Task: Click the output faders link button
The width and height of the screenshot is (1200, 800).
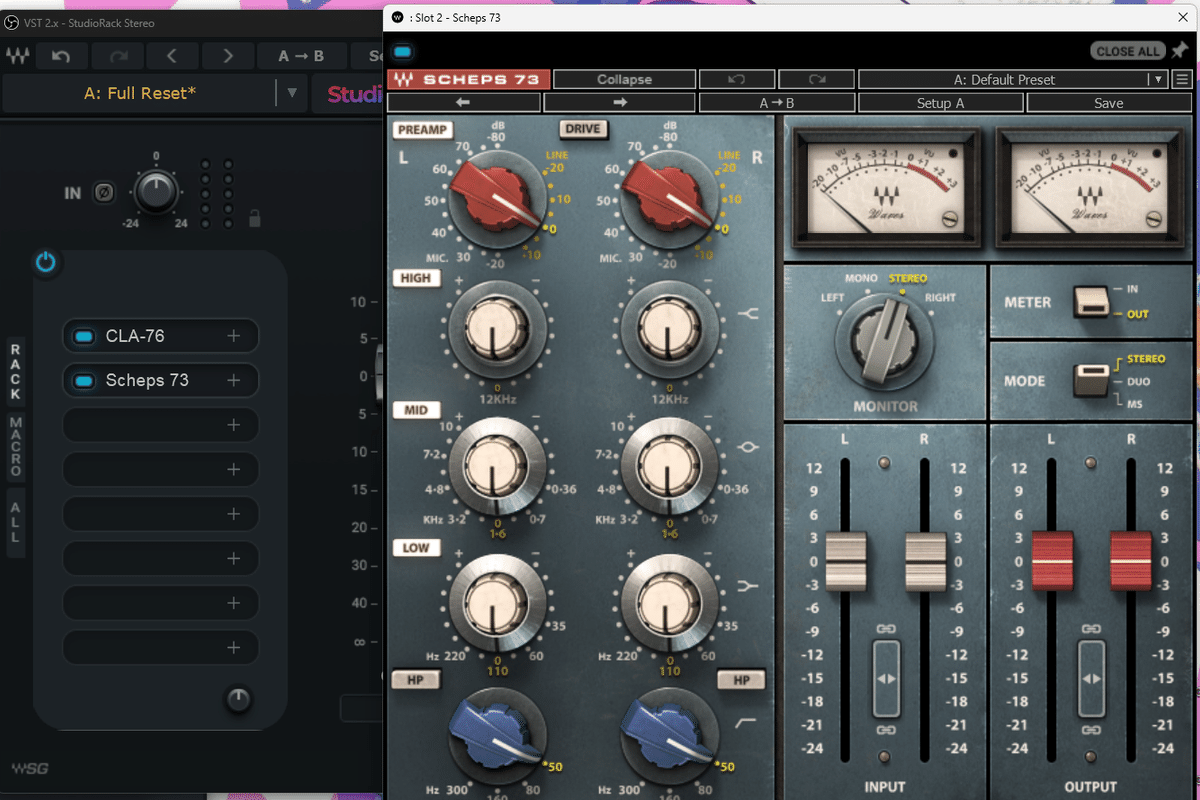Action: click(1091, 679)
